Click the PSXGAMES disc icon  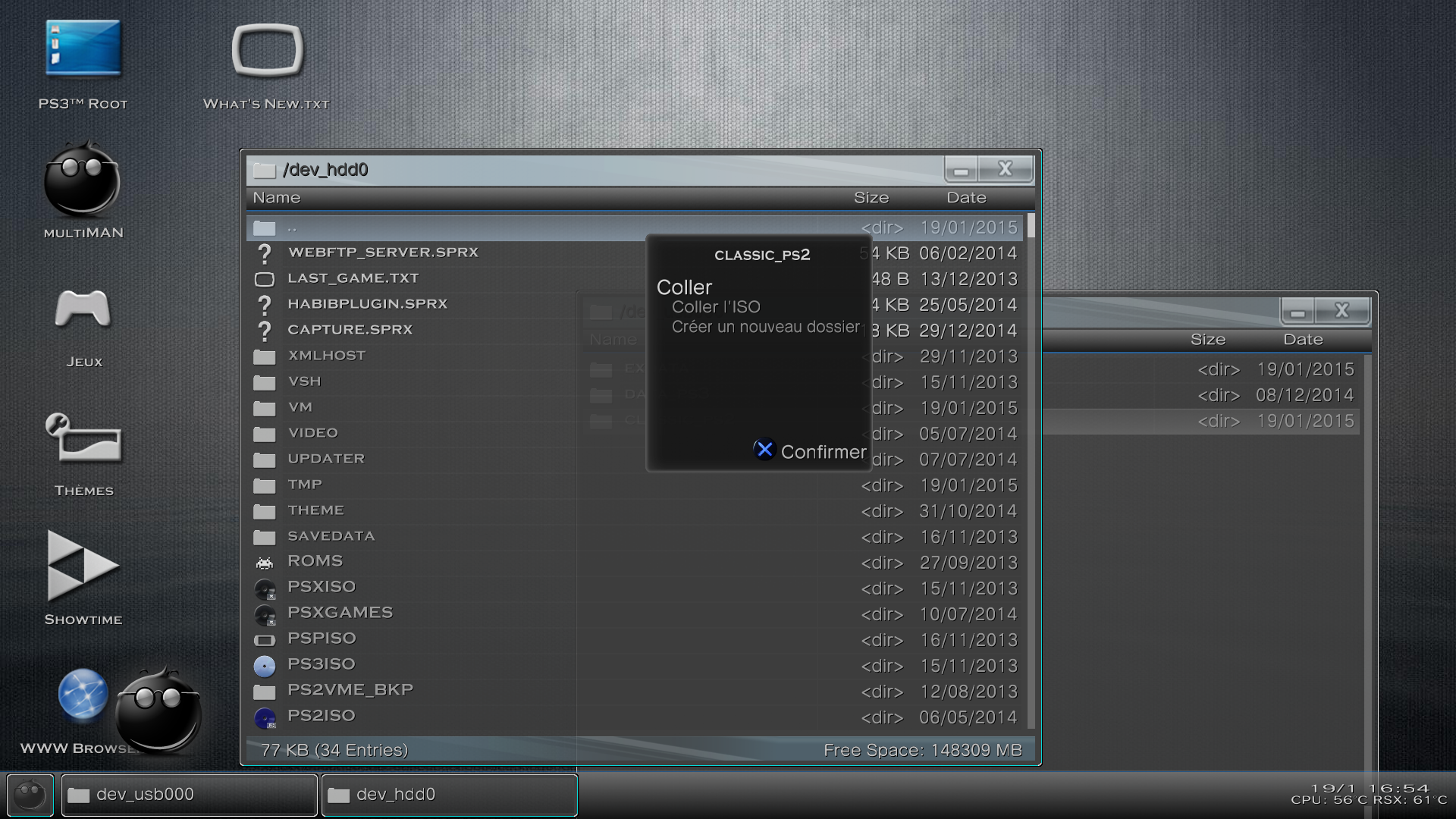pos(265,615)
